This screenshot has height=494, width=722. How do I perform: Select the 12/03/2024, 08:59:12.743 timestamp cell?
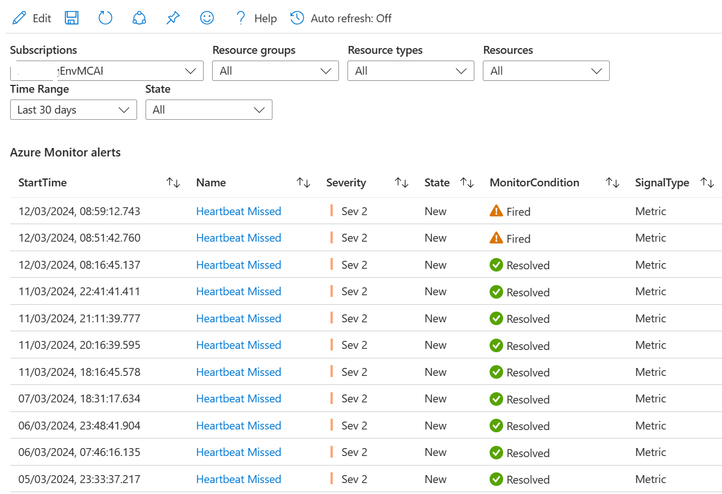(79, 211)
